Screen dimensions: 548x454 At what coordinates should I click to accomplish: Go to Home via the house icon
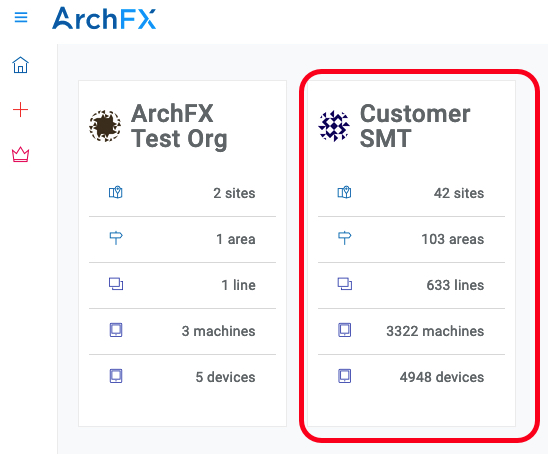20,65
